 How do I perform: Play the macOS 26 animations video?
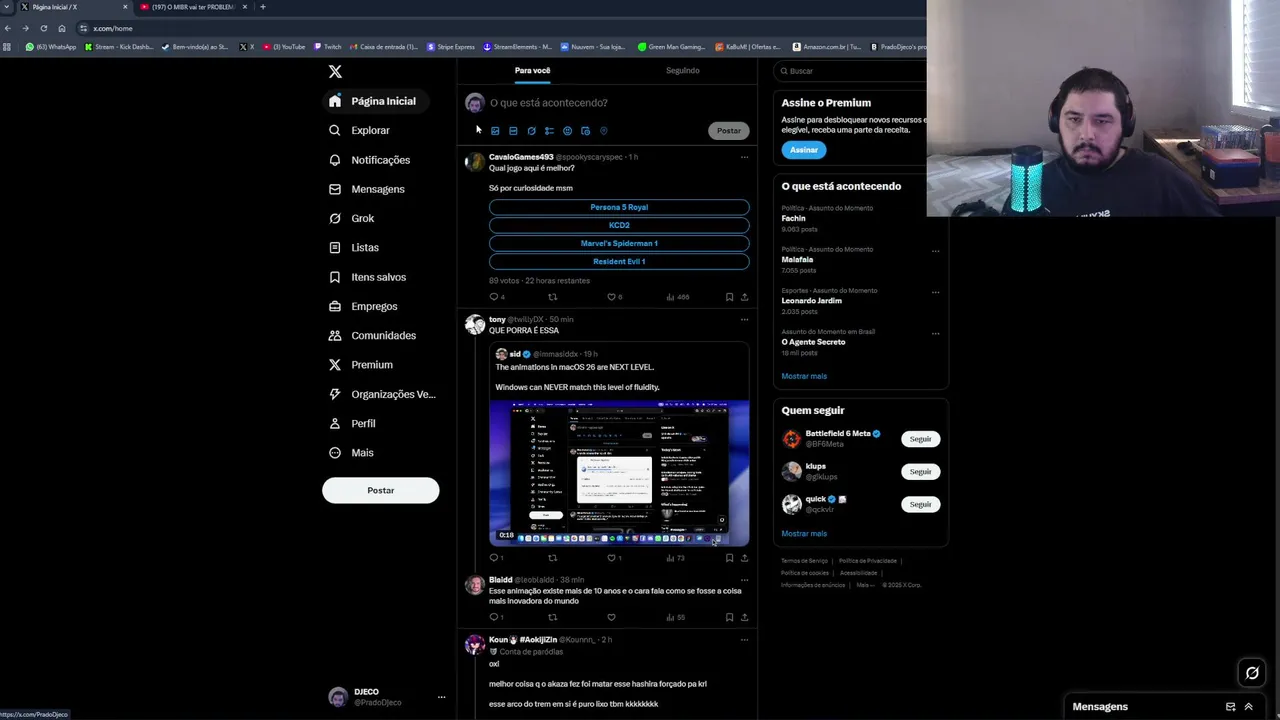click(x=619, y=473)
